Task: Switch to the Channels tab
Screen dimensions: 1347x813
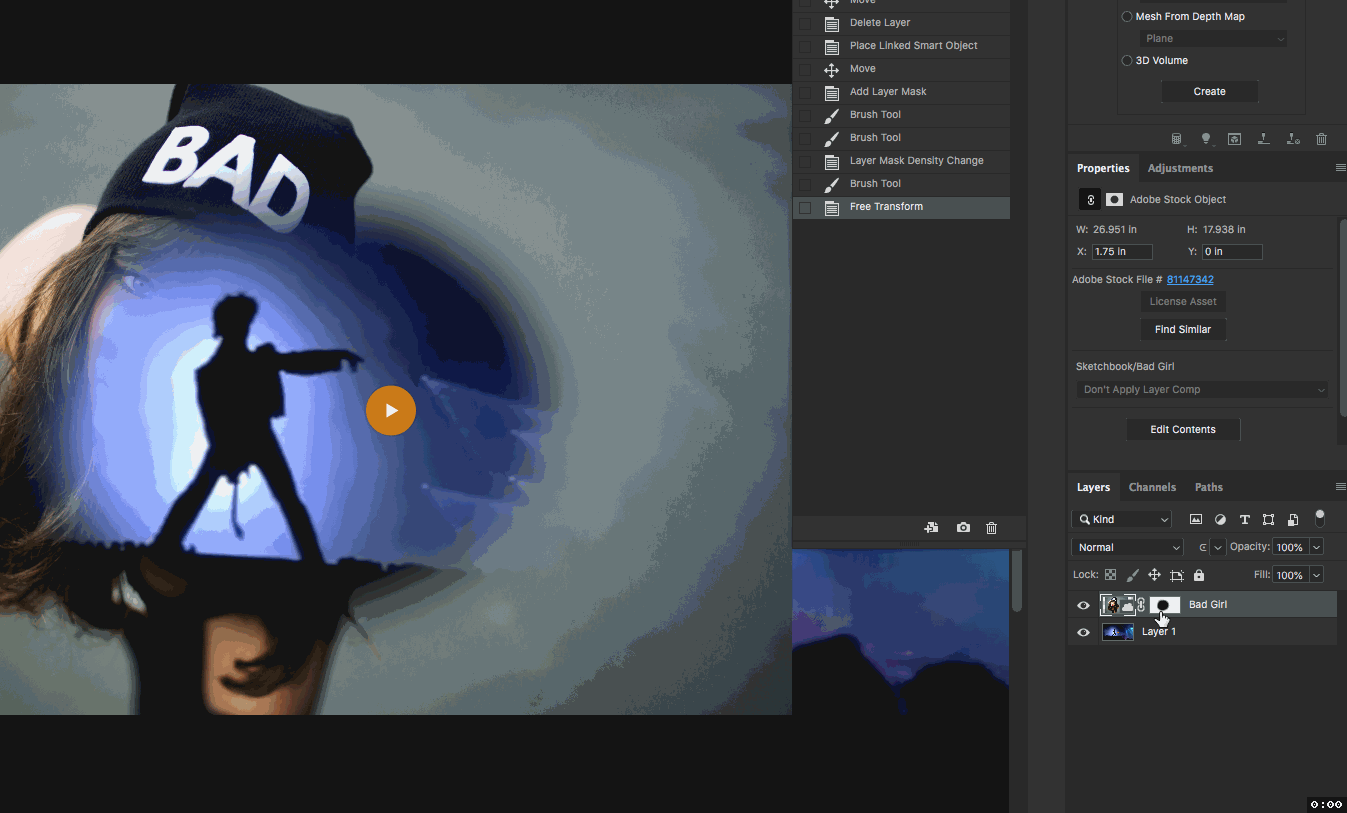Action: click(x=1152, y=487)
